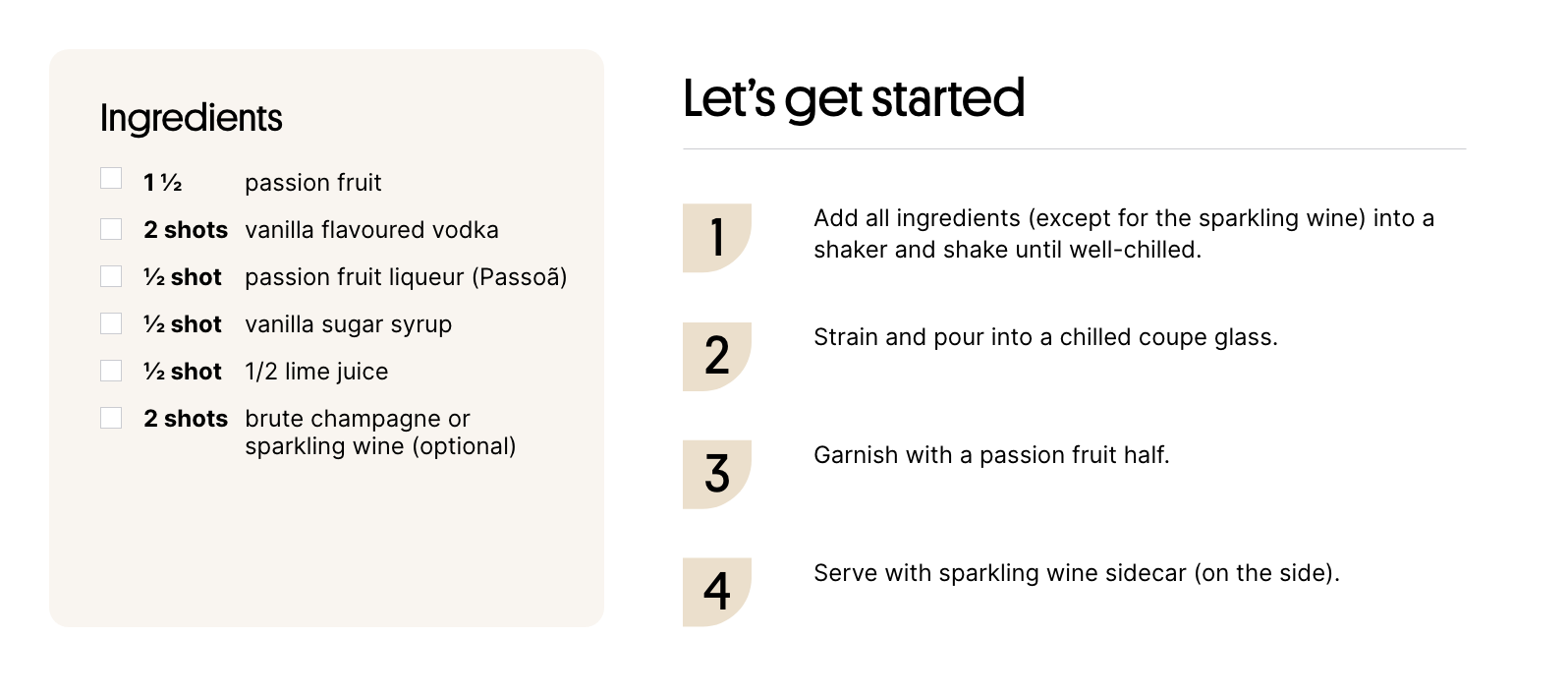The width and height of the screenshot is (1568, 696).
Task: Click the Let's get started heading
Action: (x=854, y=99)
